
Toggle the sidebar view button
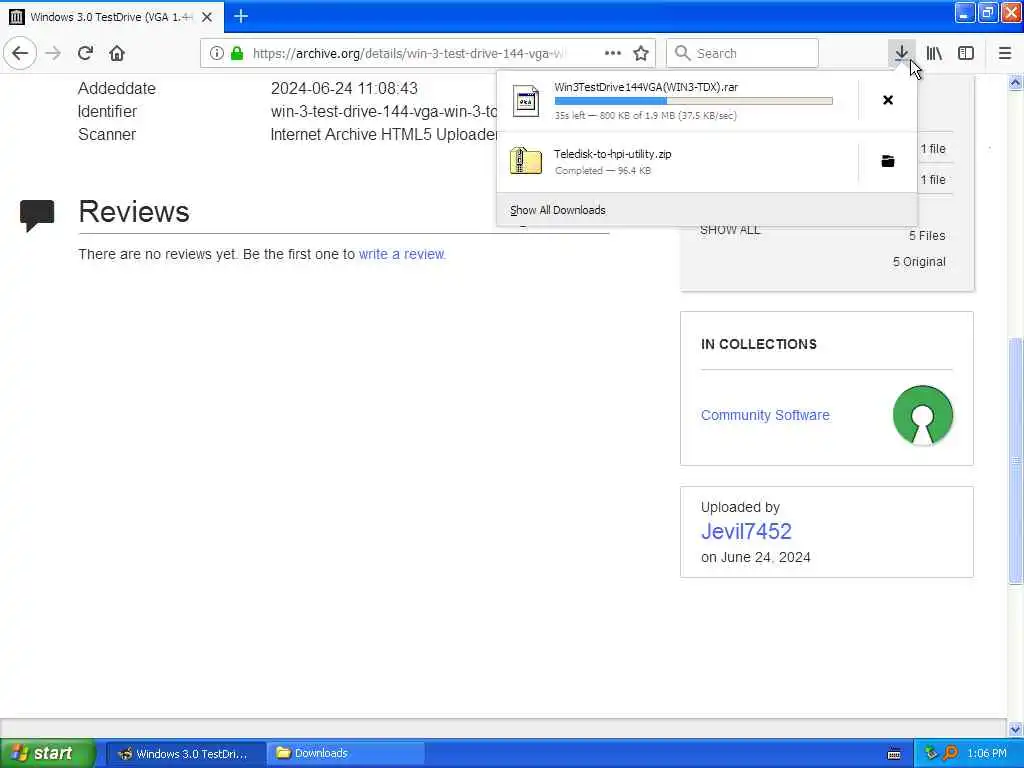coord(966,54)
